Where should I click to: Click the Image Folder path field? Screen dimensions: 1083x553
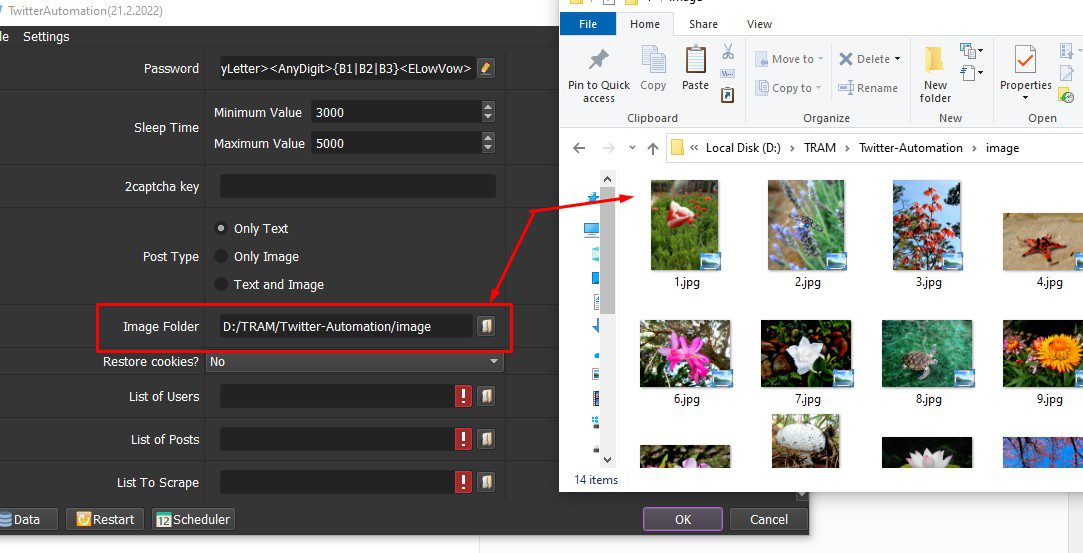[347, 326]
